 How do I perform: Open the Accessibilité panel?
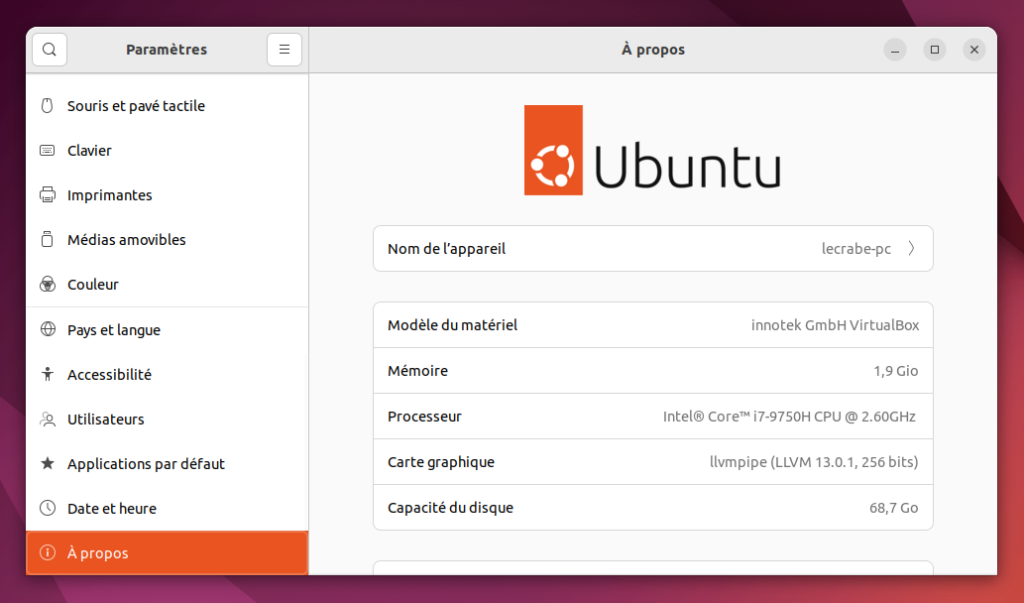(x=167, y=374)
